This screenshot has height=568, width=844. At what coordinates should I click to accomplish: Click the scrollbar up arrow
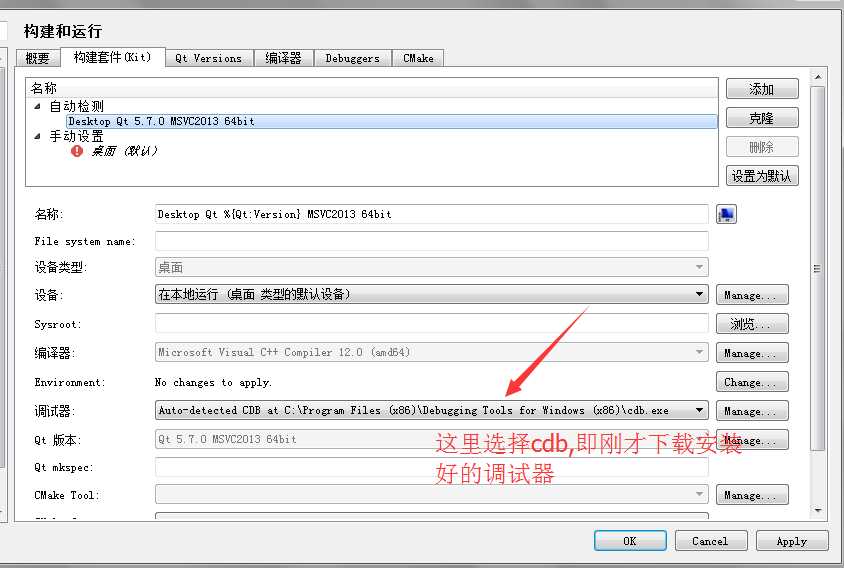coord(818,78)
